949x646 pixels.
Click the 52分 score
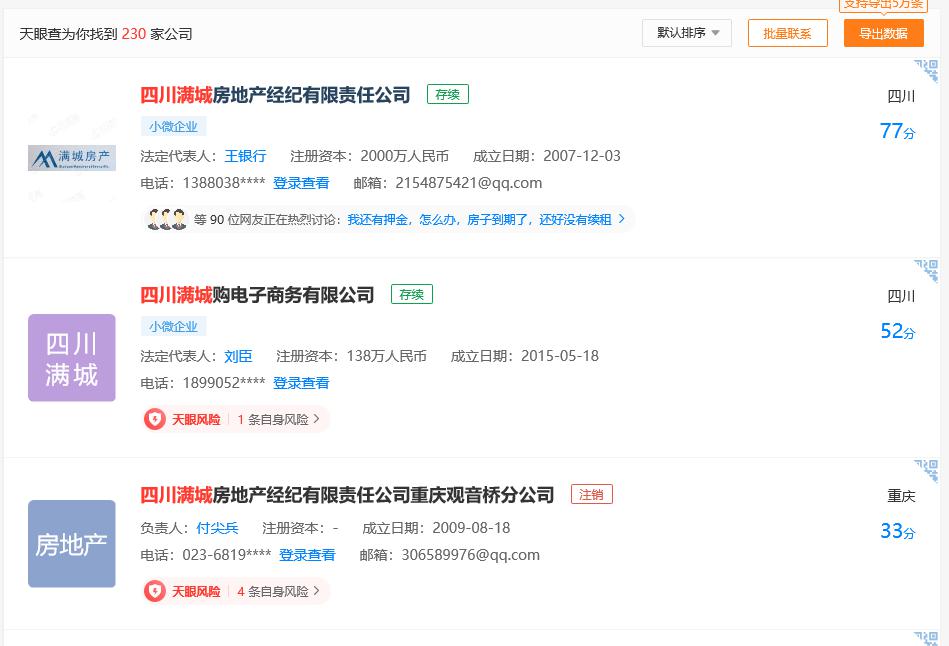898,331
